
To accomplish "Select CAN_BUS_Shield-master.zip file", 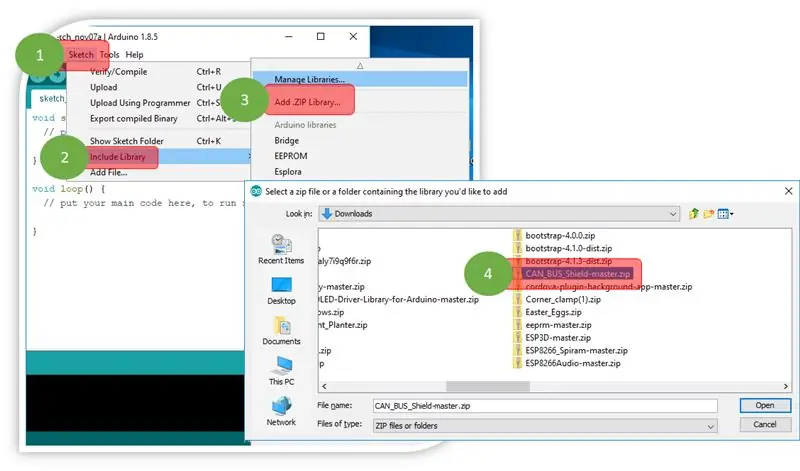I will click(578, 274).
